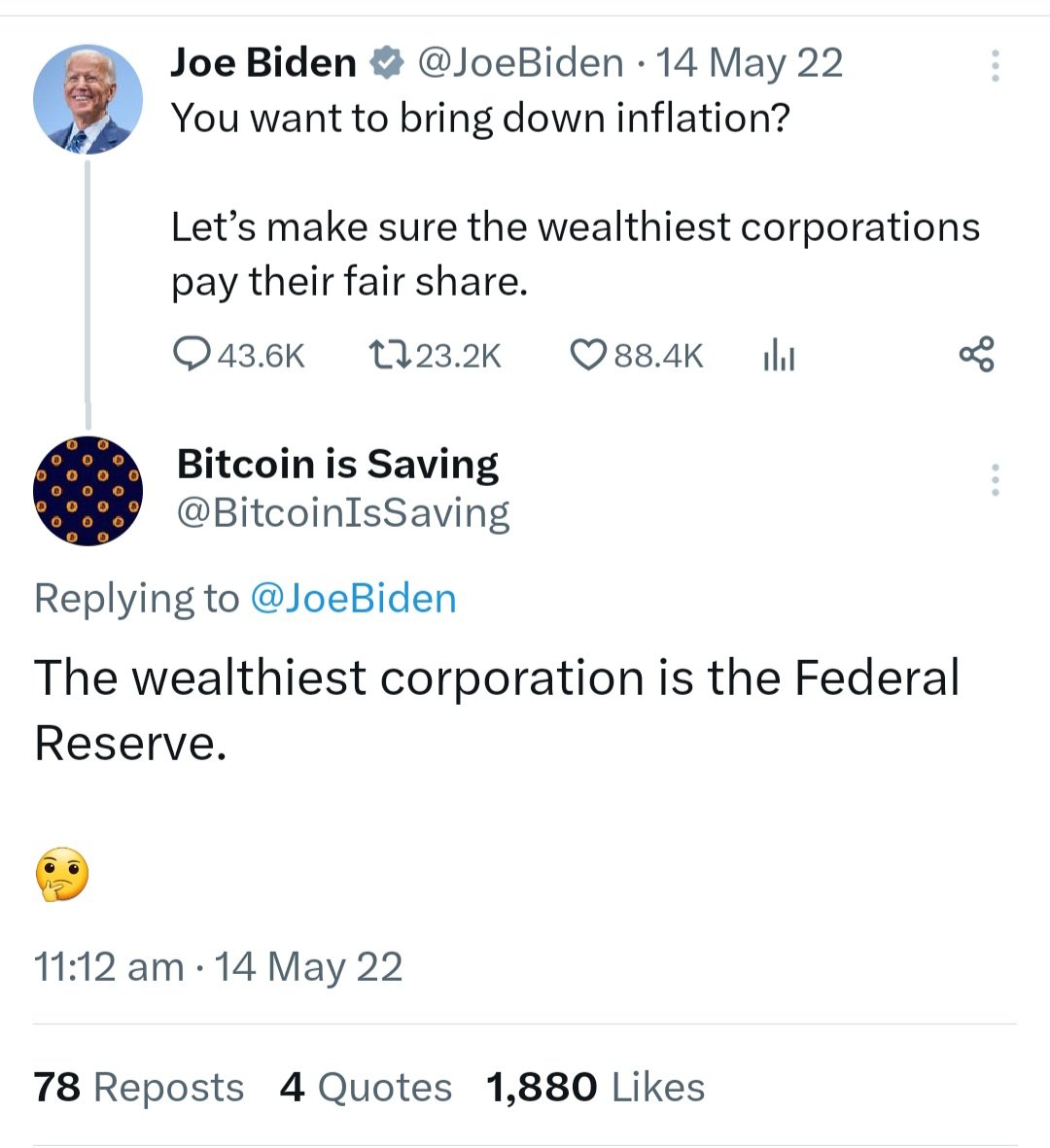Like Joe Biden's tweet with the heart icon
This screenshot has height=1148, width=1050.
588,355
